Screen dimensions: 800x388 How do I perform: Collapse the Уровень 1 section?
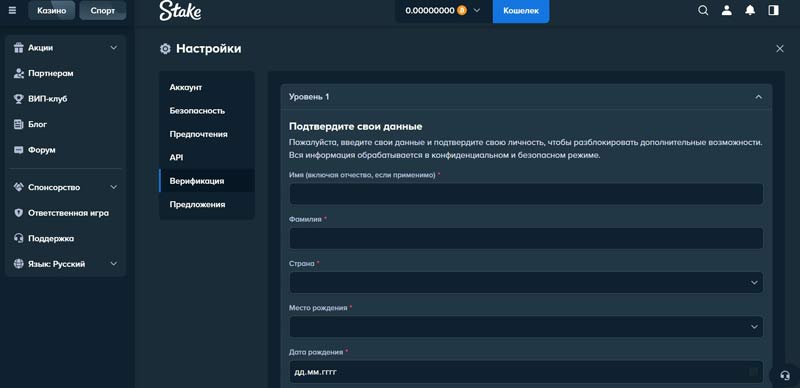pyautogui.click(x=759, y=97)
